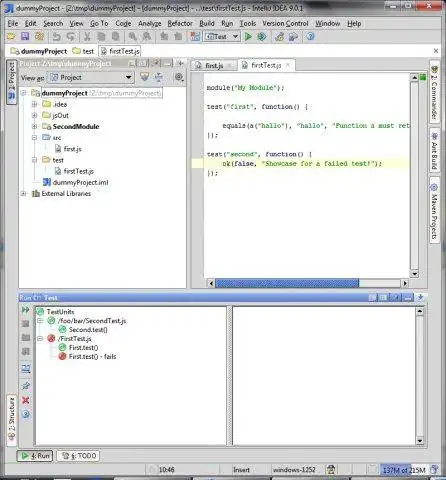Image resolution: width=446 pixels, height=480 pixels.
Task: Open the 6: TODO tool window button
Action: [x=79, y=456]
